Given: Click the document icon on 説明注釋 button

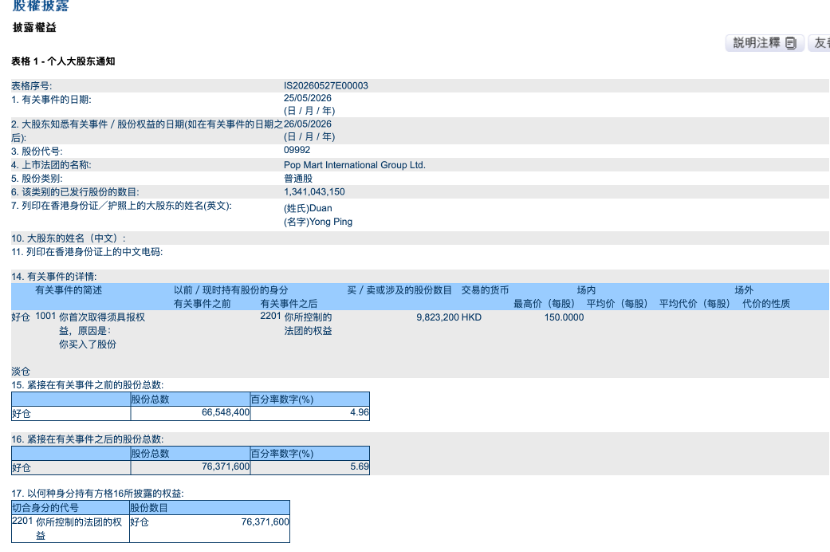Looking at the screenshot, I should coord(791,43).
